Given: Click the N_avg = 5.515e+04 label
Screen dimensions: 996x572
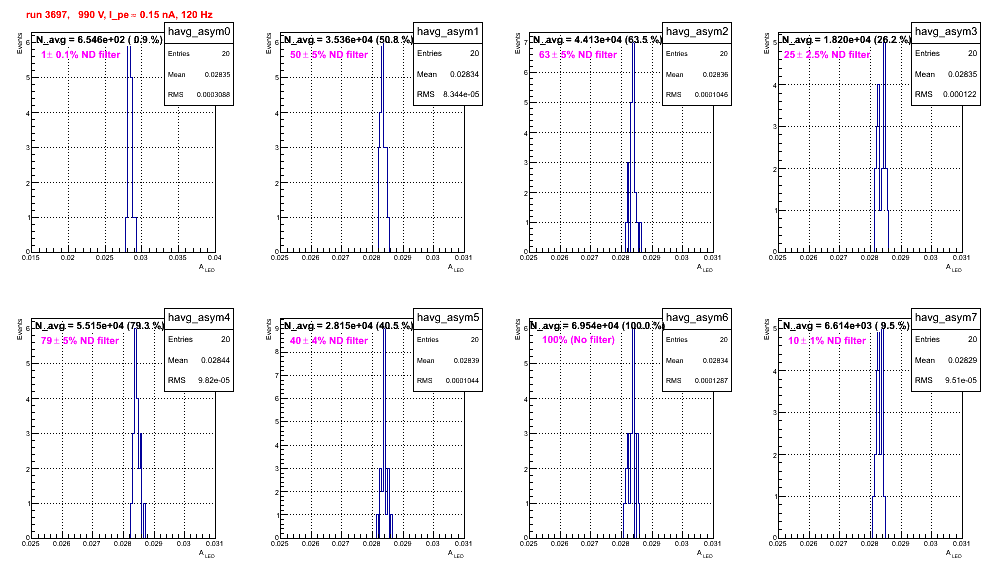Looking at the screenshot, I should (x=99, y=325).
